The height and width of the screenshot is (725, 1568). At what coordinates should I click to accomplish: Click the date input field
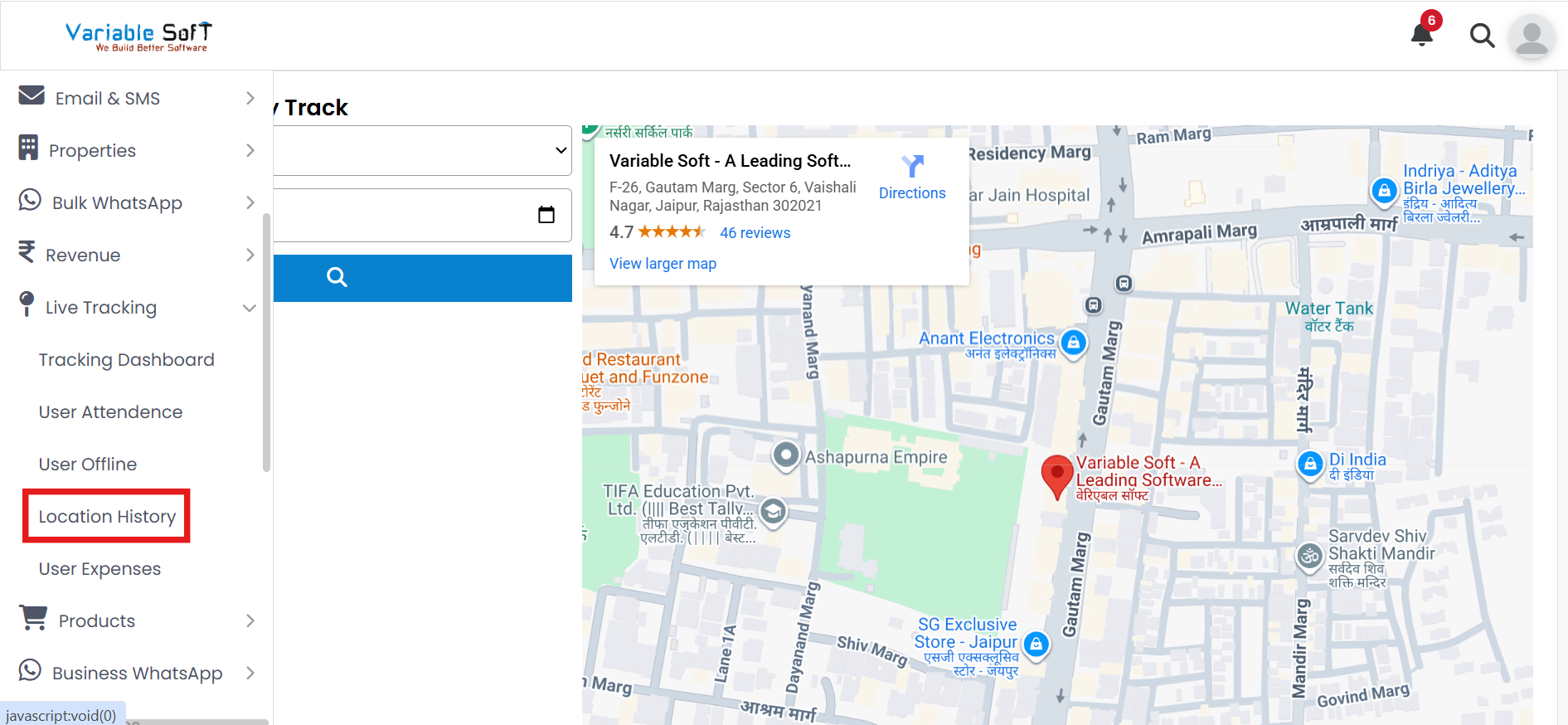(422, 216)
